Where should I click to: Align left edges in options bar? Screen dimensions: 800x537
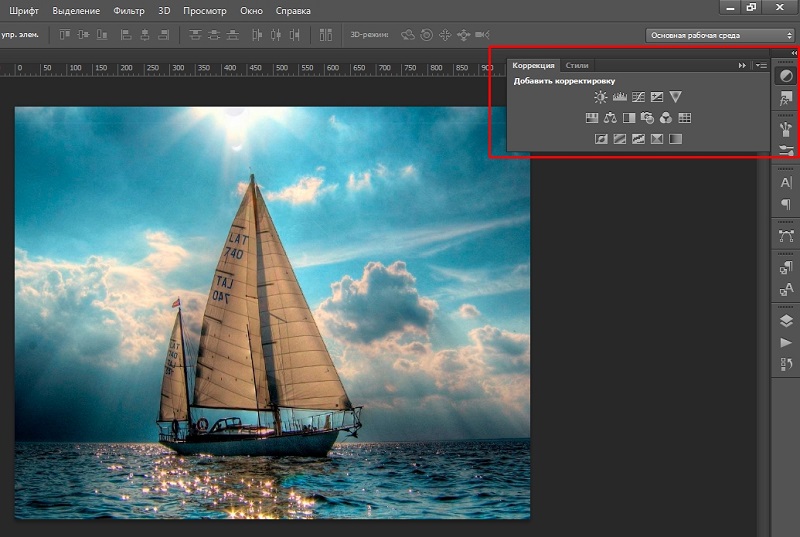tap(126, 35)
